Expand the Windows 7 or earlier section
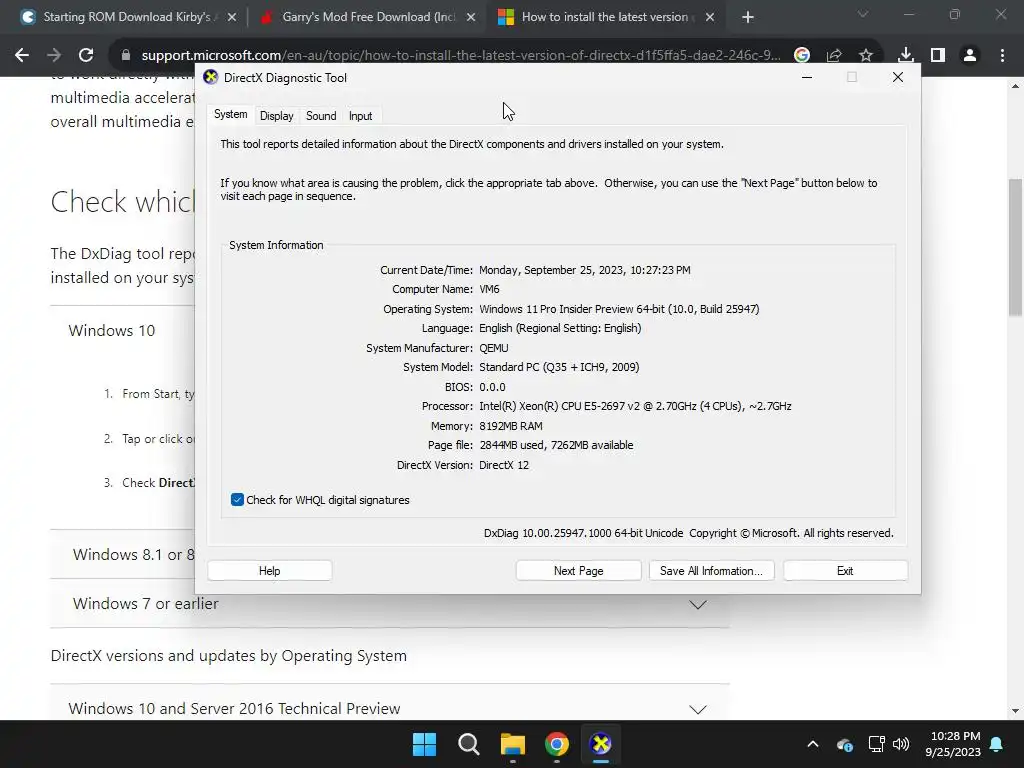Screen dimensions: 1024x768 (x=390, y=604)
